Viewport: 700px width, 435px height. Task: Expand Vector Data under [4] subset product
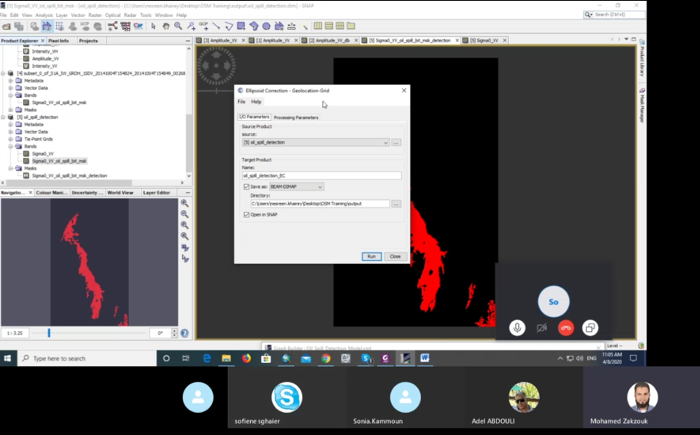coord(11,88)
